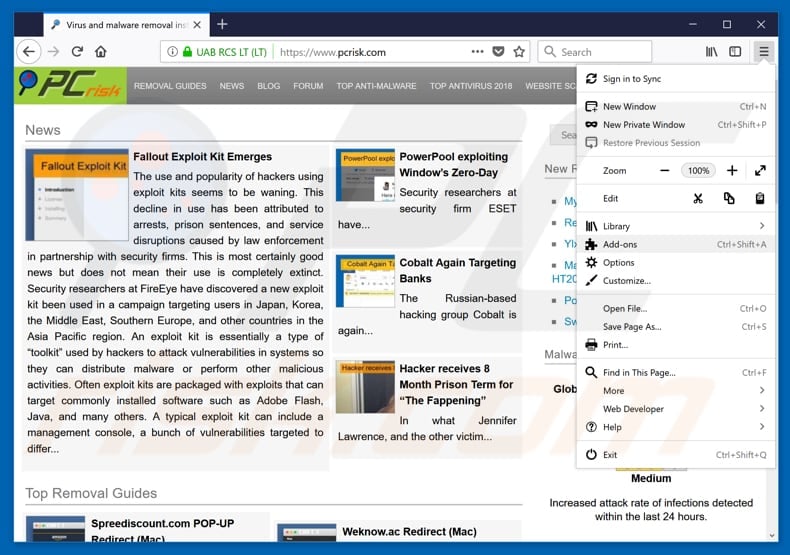790x555 pixels.
Task: Open a New Private Window
Action: [676, 124]
